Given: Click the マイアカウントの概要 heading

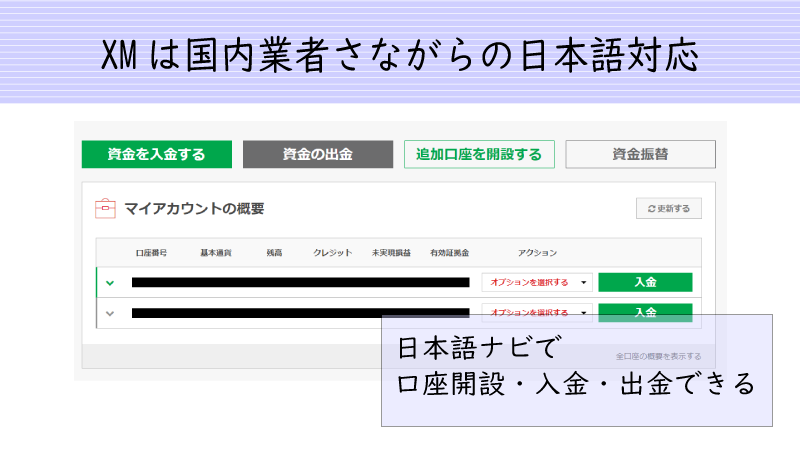Looking at the screenshot, I should (x=194, y=209).
